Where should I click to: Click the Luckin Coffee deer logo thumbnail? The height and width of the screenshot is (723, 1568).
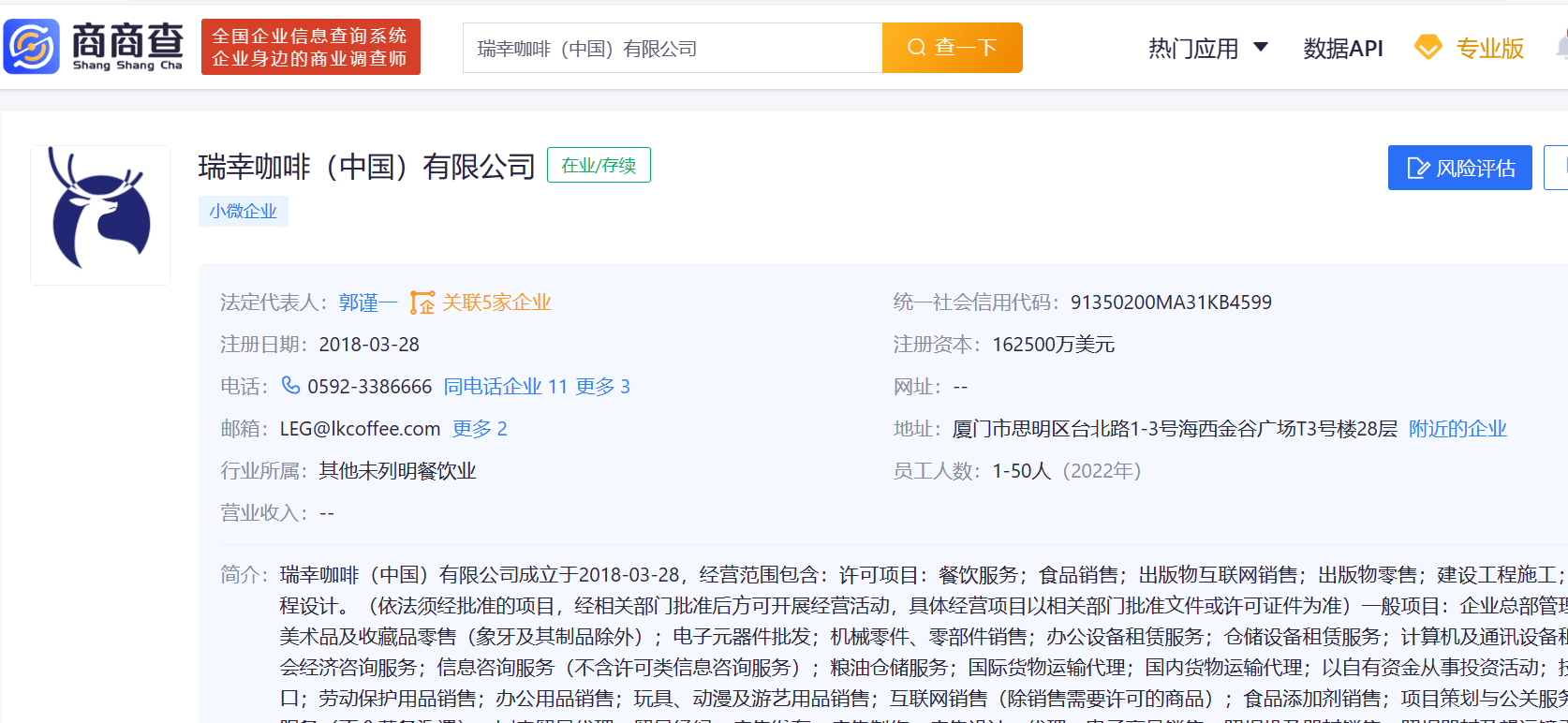pyautogui.click(x=100, y=214)
